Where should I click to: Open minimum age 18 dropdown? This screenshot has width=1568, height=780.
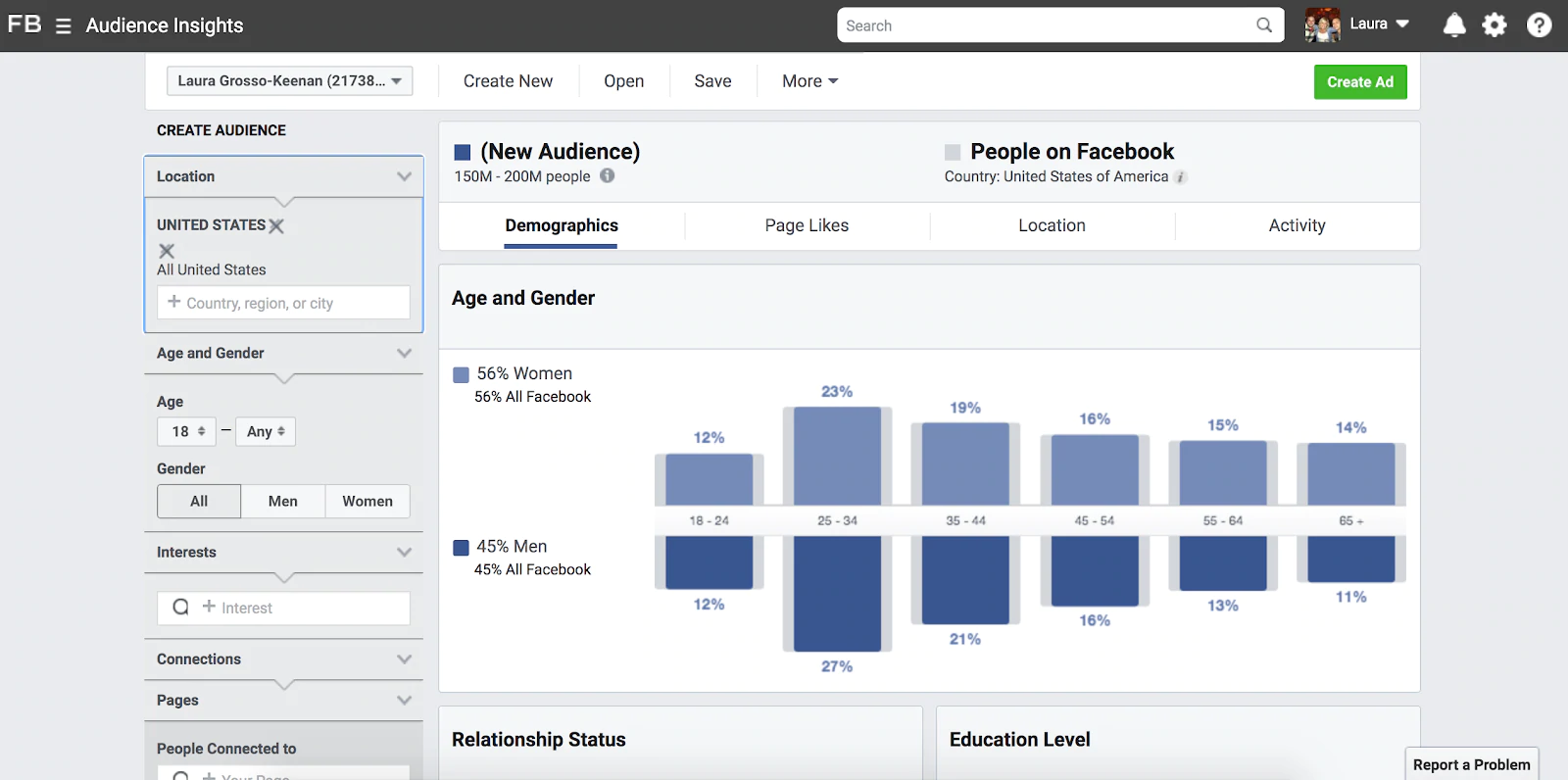(187, 431)
